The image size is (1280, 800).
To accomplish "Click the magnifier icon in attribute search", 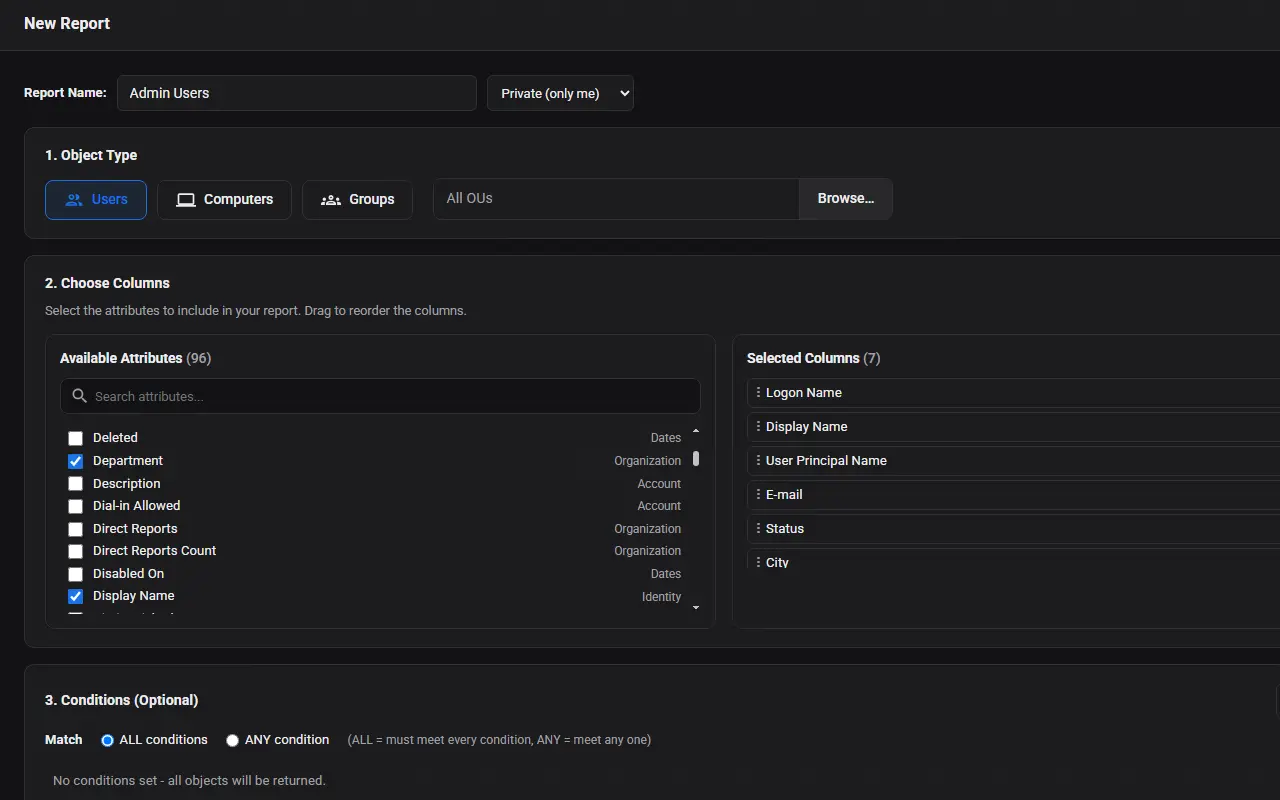I will click(80, 397).
